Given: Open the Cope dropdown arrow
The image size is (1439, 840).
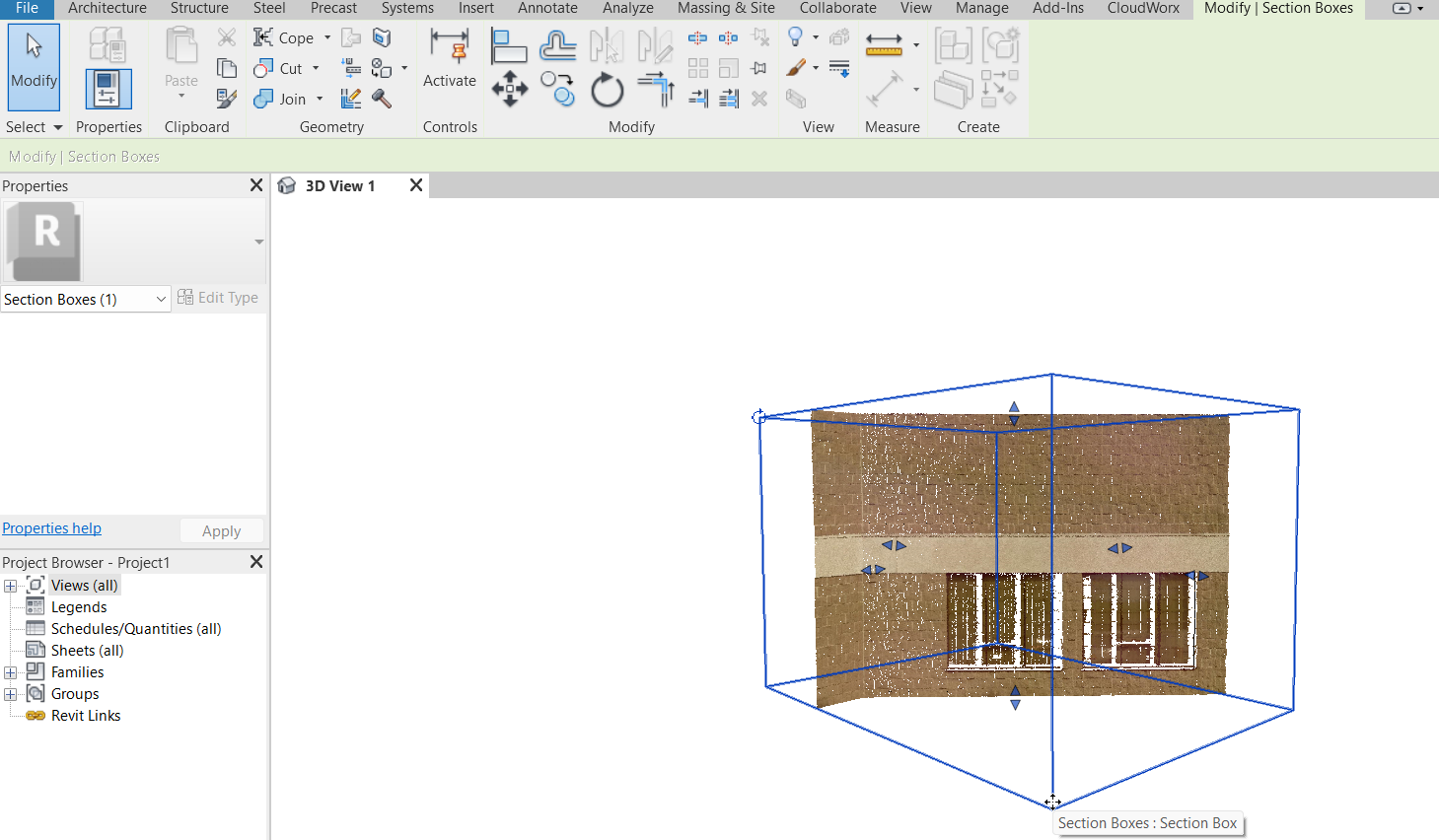Looking at the screenshot, I should pos(327,37).
